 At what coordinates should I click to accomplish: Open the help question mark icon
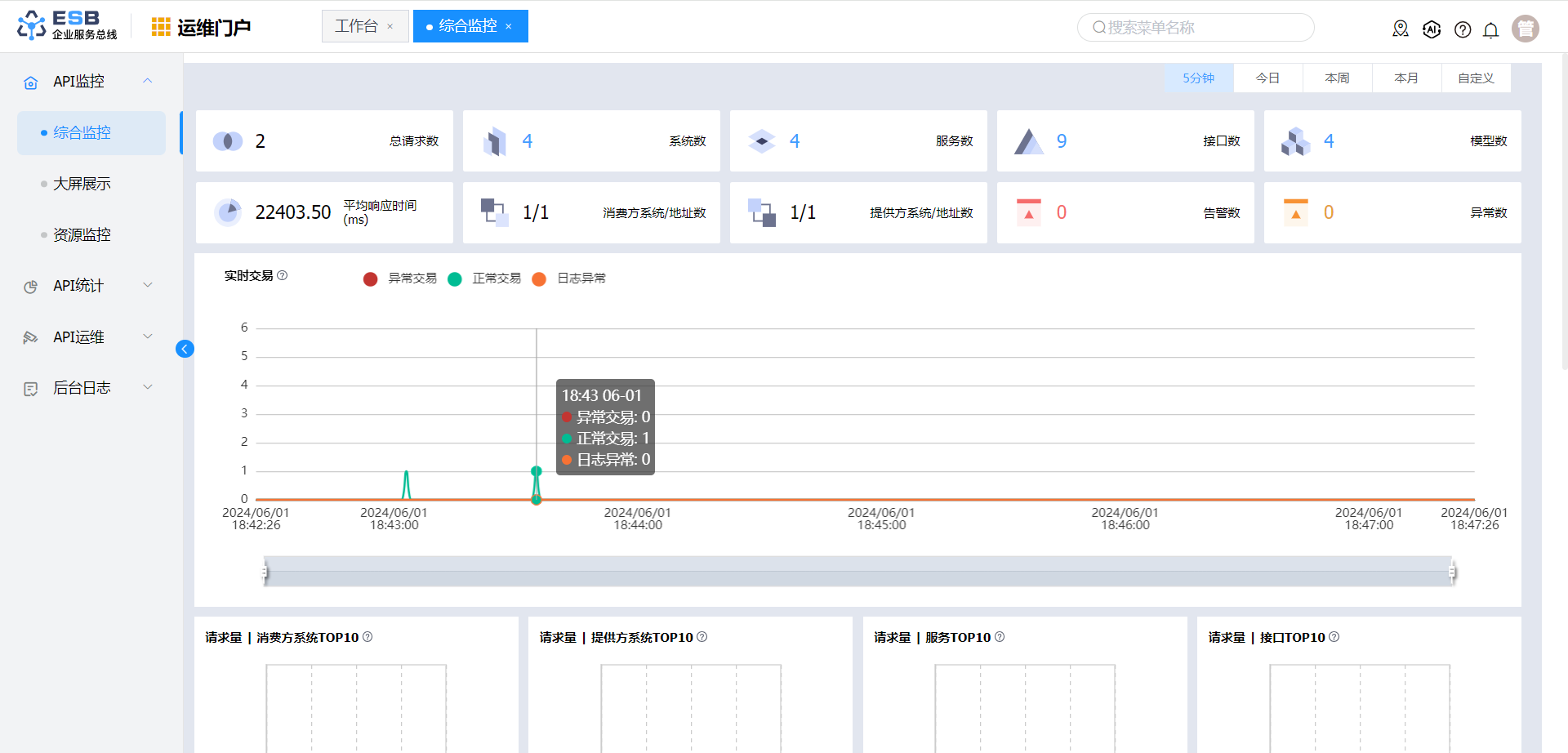coord(1463,30)
